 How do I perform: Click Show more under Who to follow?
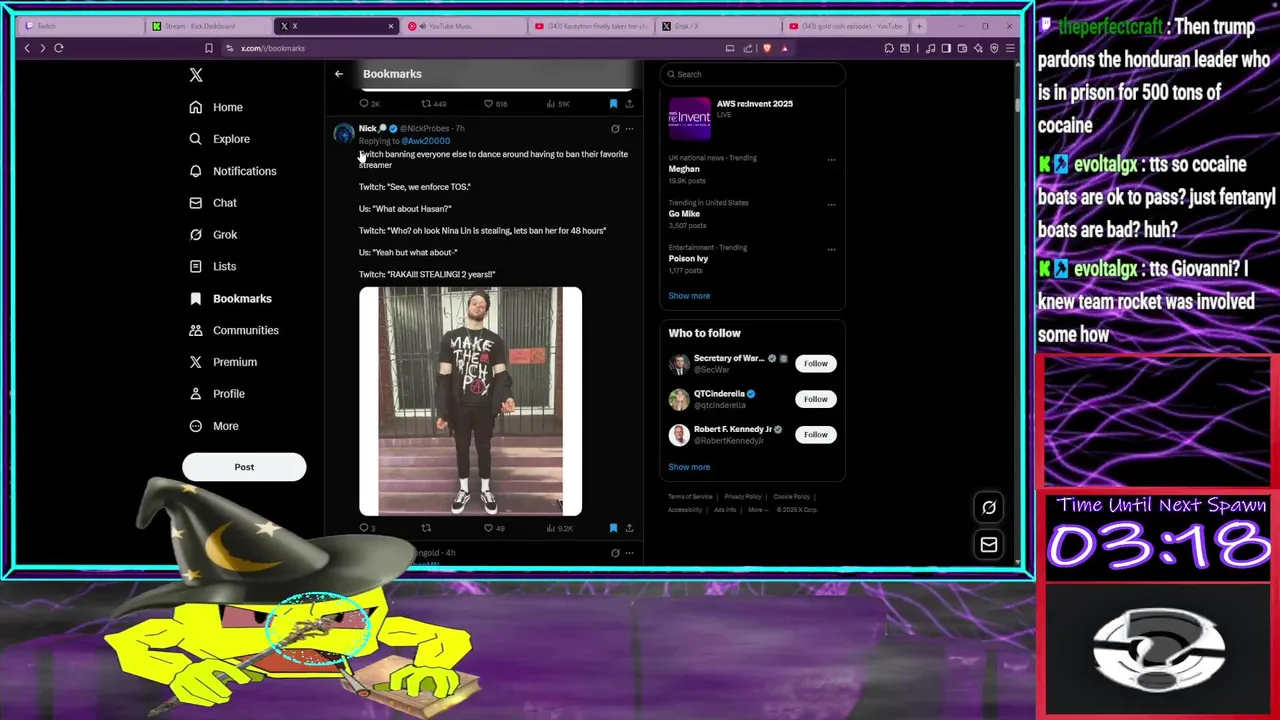pos(689,467)
